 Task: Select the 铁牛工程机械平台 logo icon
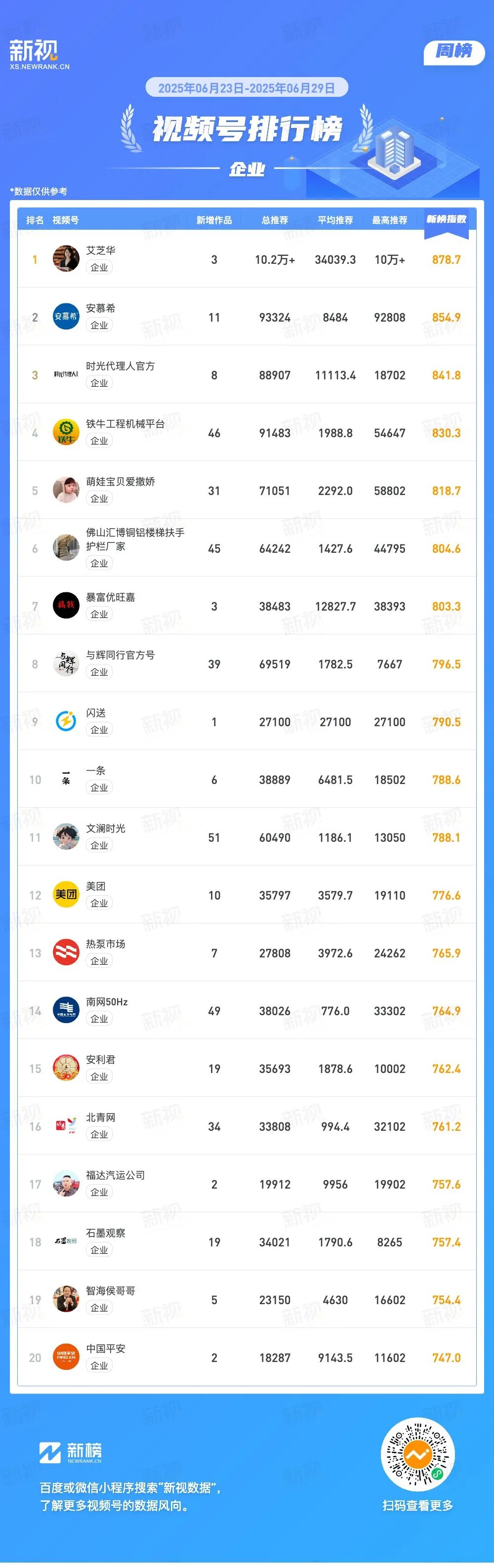pos(66,432)
